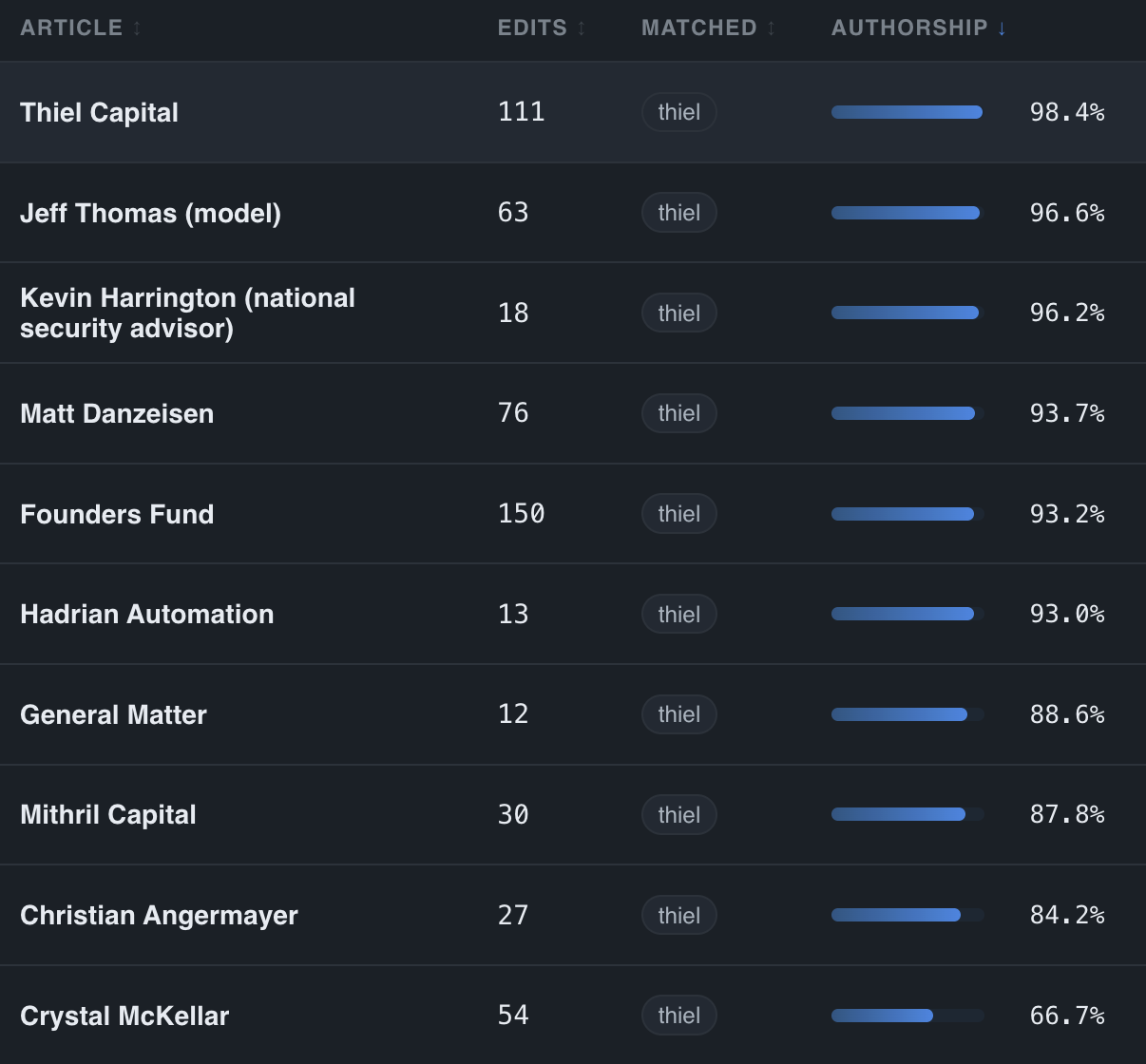Screen dimensions: 1146x1064
Task: Click the 93.0% authorship value
Action: (1067, 614)
